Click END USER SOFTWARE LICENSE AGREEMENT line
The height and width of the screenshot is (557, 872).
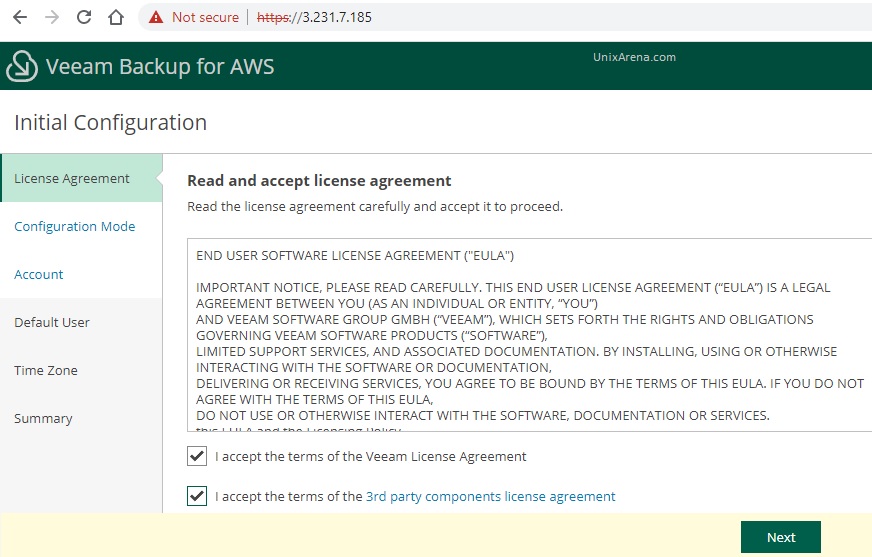[x=355, y=256]
